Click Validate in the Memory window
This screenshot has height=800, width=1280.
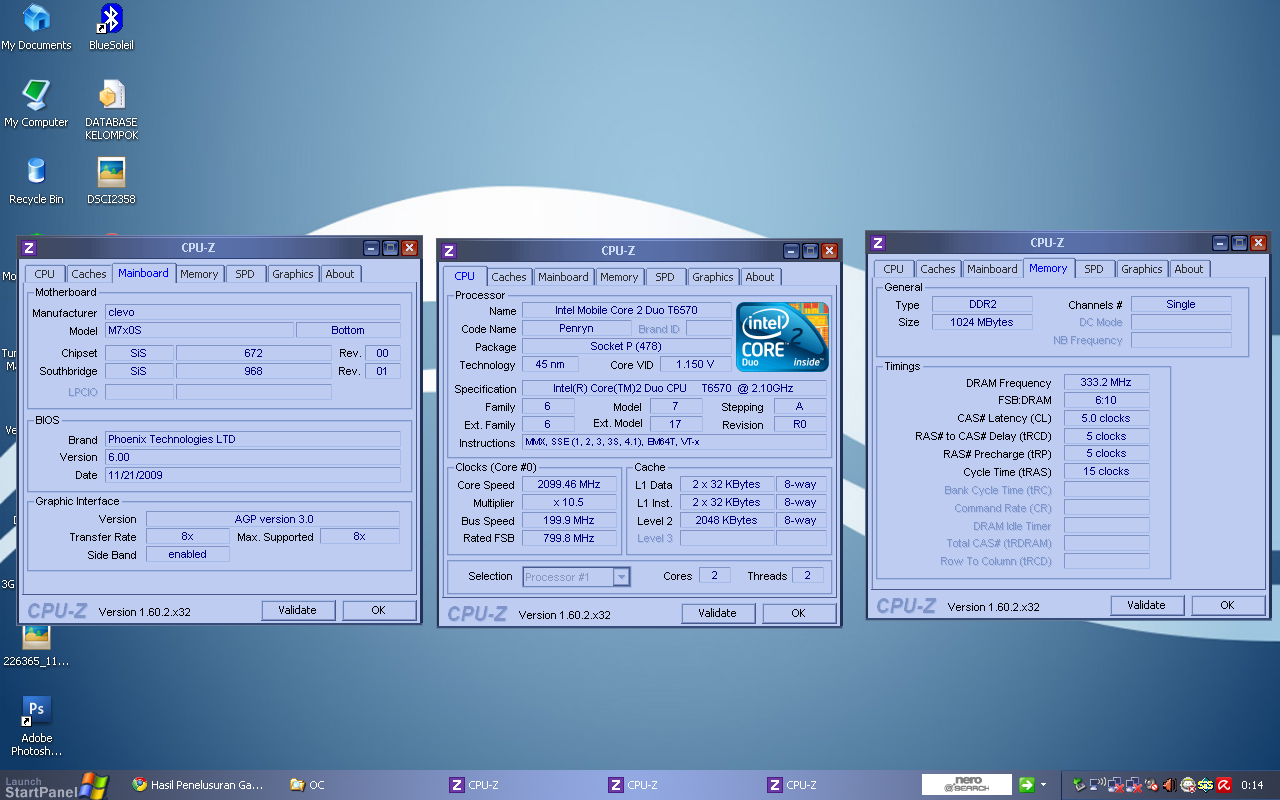coord(1147,605)
